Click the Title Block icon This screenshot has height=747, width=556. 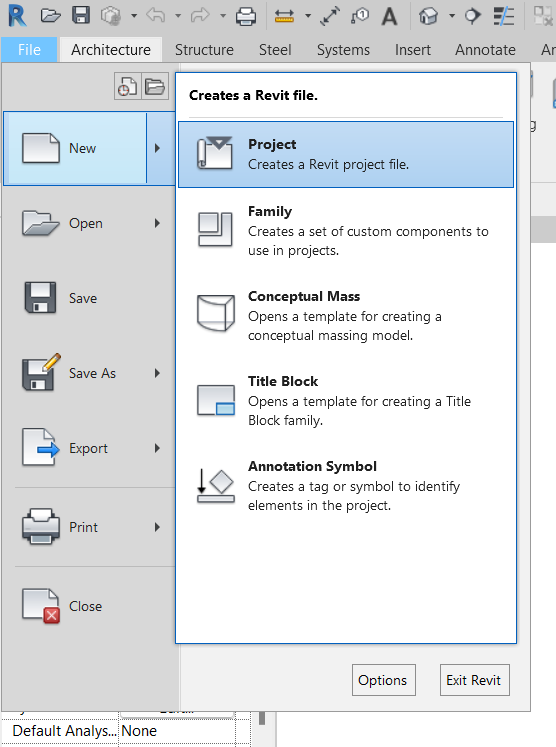(216, 400)
